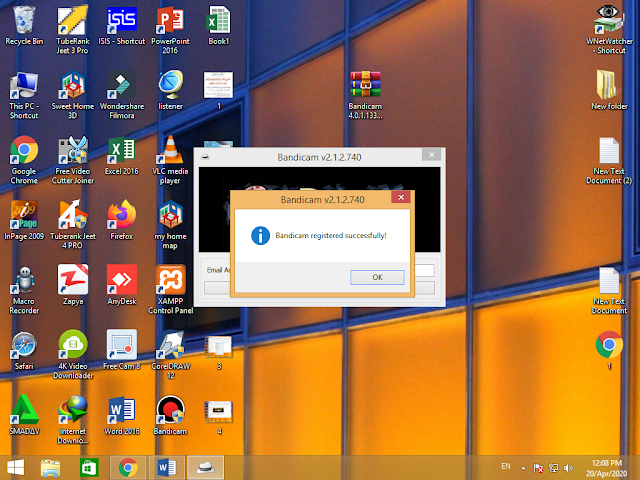This screenshot has width=640, height=480.
Task: Click the taskbar clock and date
Action: (607, 468)
